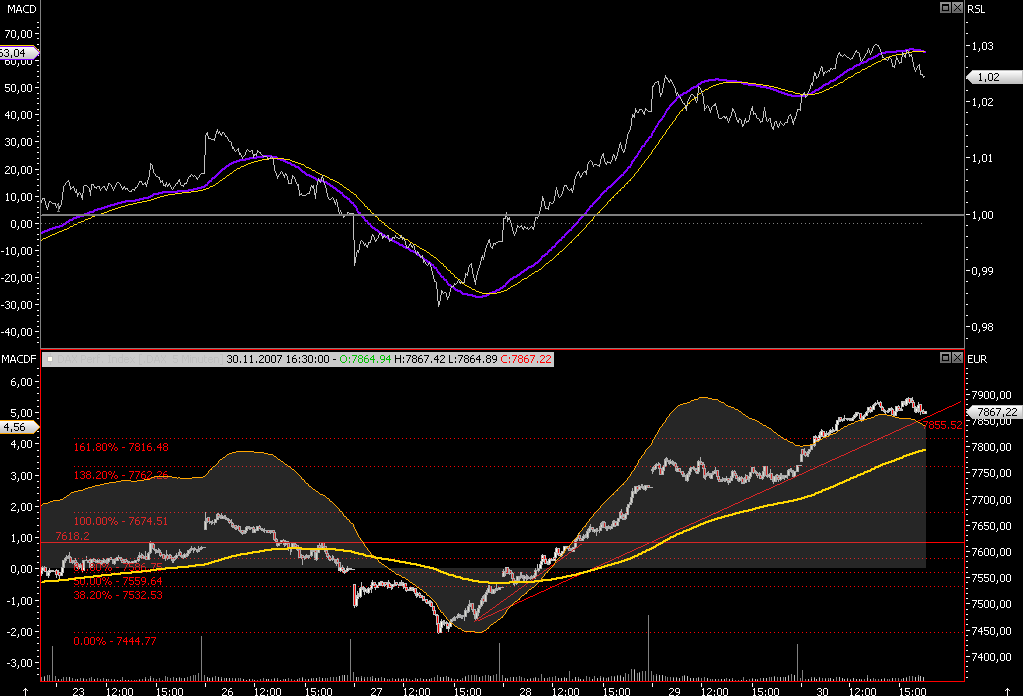
Task: Click the EUR axis label
Action: tap(977, 358)
